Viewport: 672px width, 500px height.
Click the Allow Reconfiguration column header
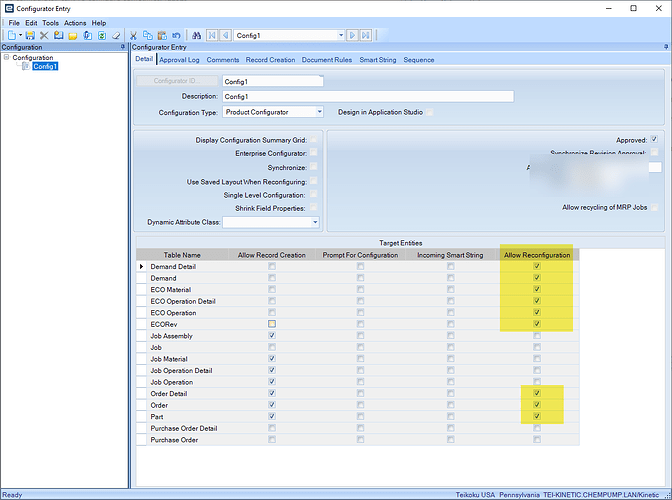pos(537,255)
